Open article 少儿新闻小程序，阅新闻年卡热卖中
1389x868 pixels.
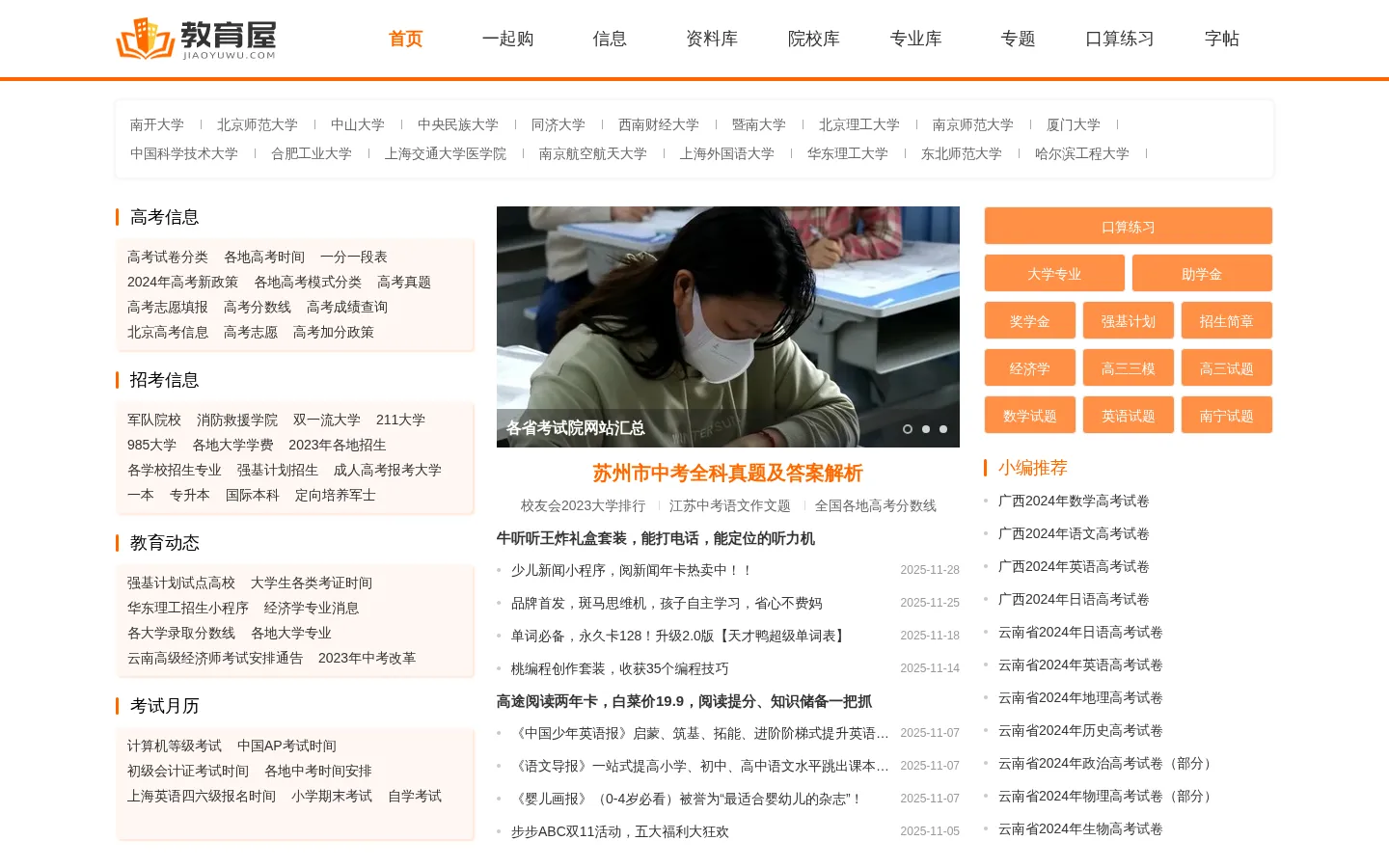(632, 571)
